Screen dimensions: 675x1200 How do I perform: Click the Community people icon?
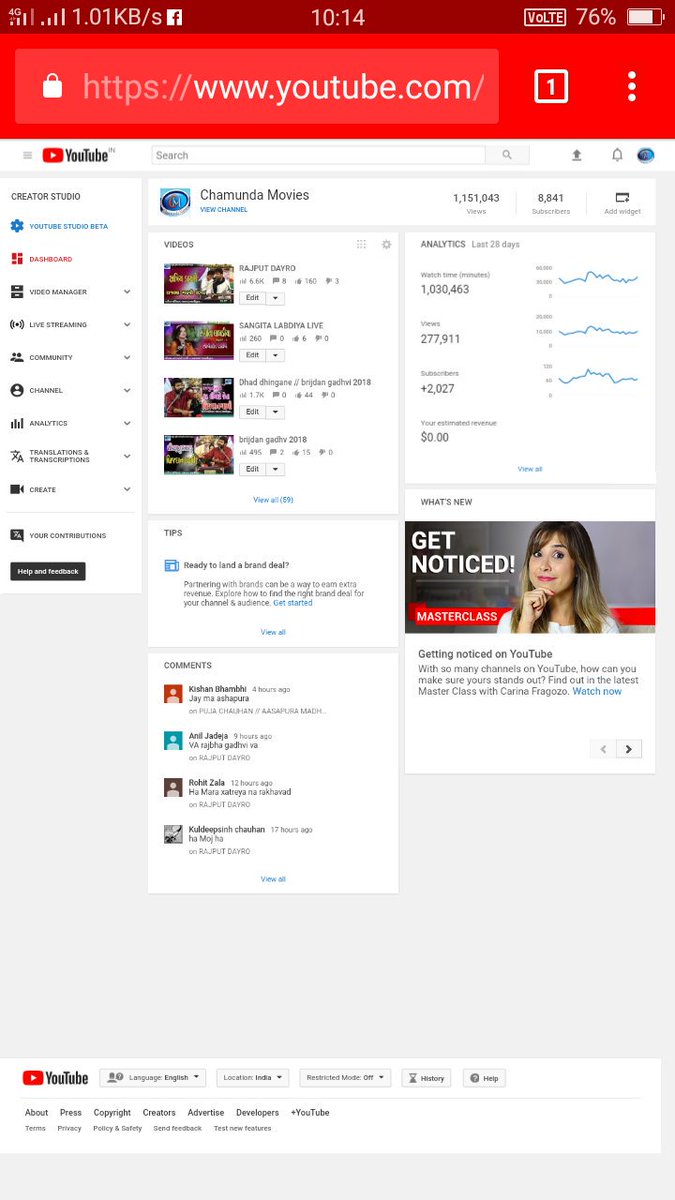(17, 357)
